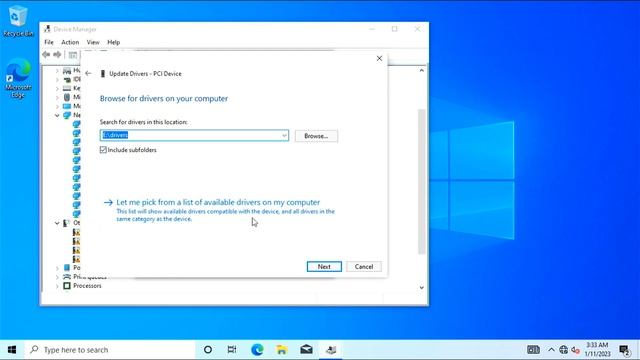640x360 pixels.
Task: Click Device Manager toolbar Back arrow
Action: tap(46, 55)
